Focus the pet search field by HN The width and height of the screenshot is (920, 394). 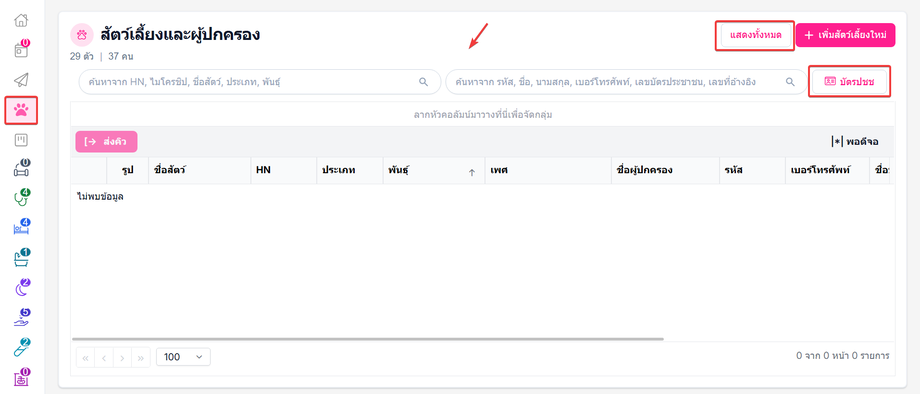pos(259,81)
